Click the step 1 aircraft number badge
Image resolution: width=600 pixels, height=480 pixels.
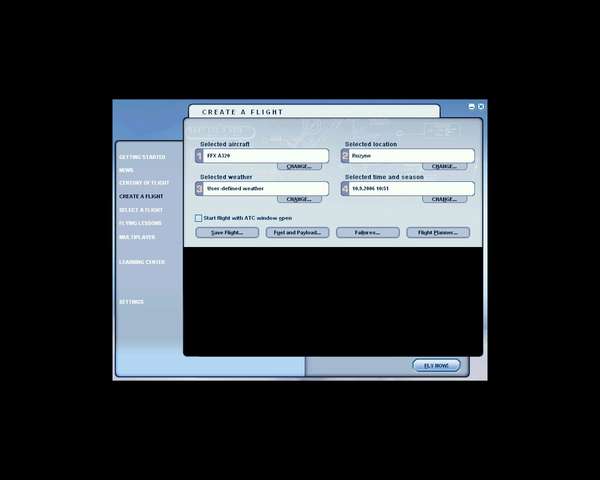pyautogui.click(x=199, y=156)
